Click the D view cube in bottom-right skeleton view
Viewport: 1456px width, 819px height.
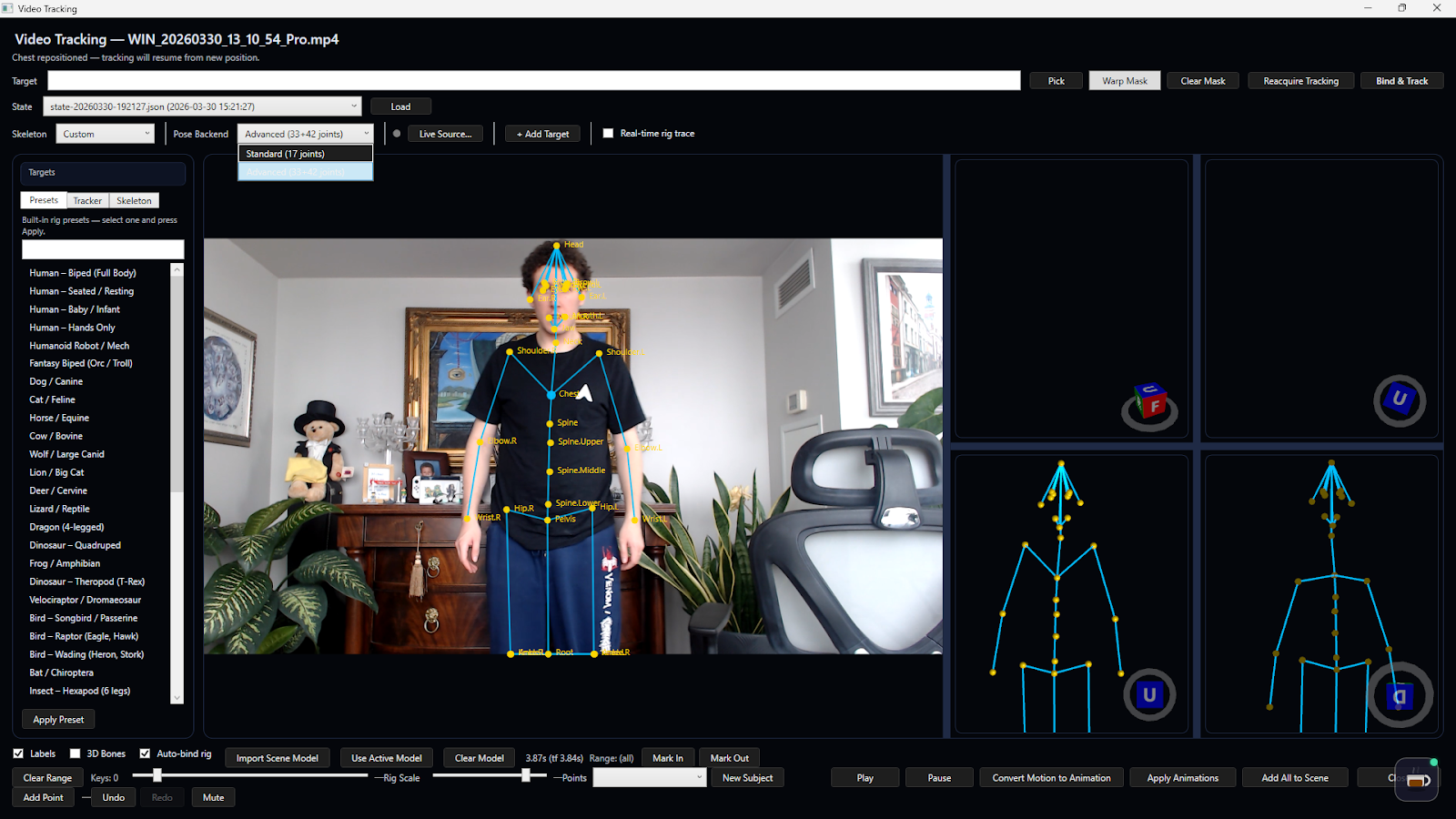pos(1399,695)
